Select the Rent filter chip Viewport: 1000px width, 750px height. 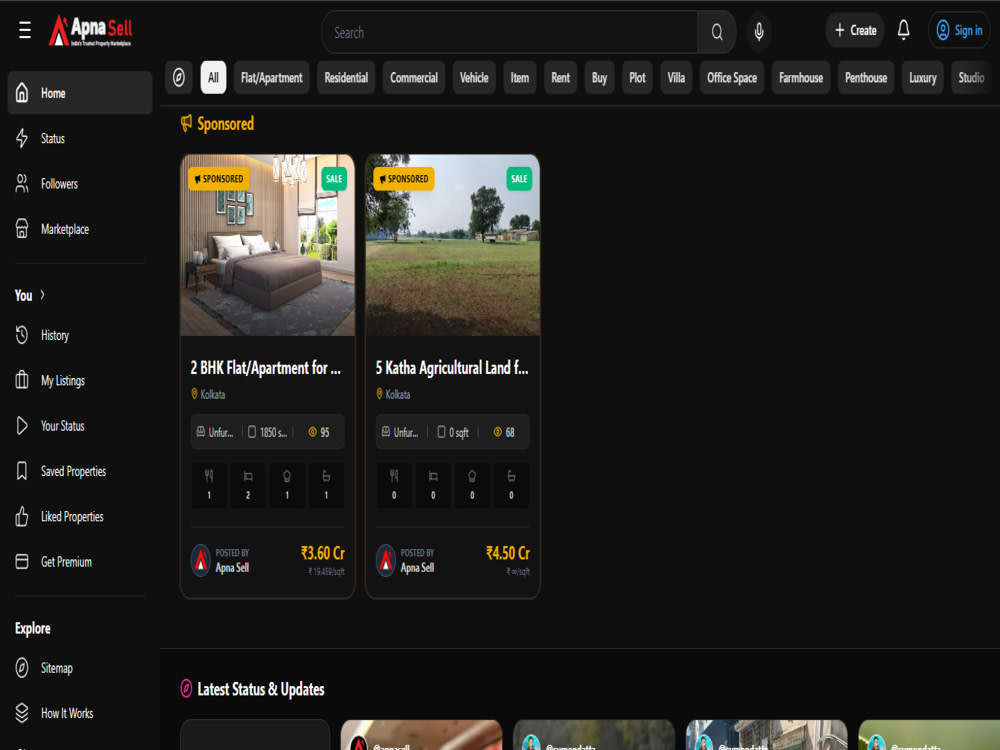[x=561, y=78]
